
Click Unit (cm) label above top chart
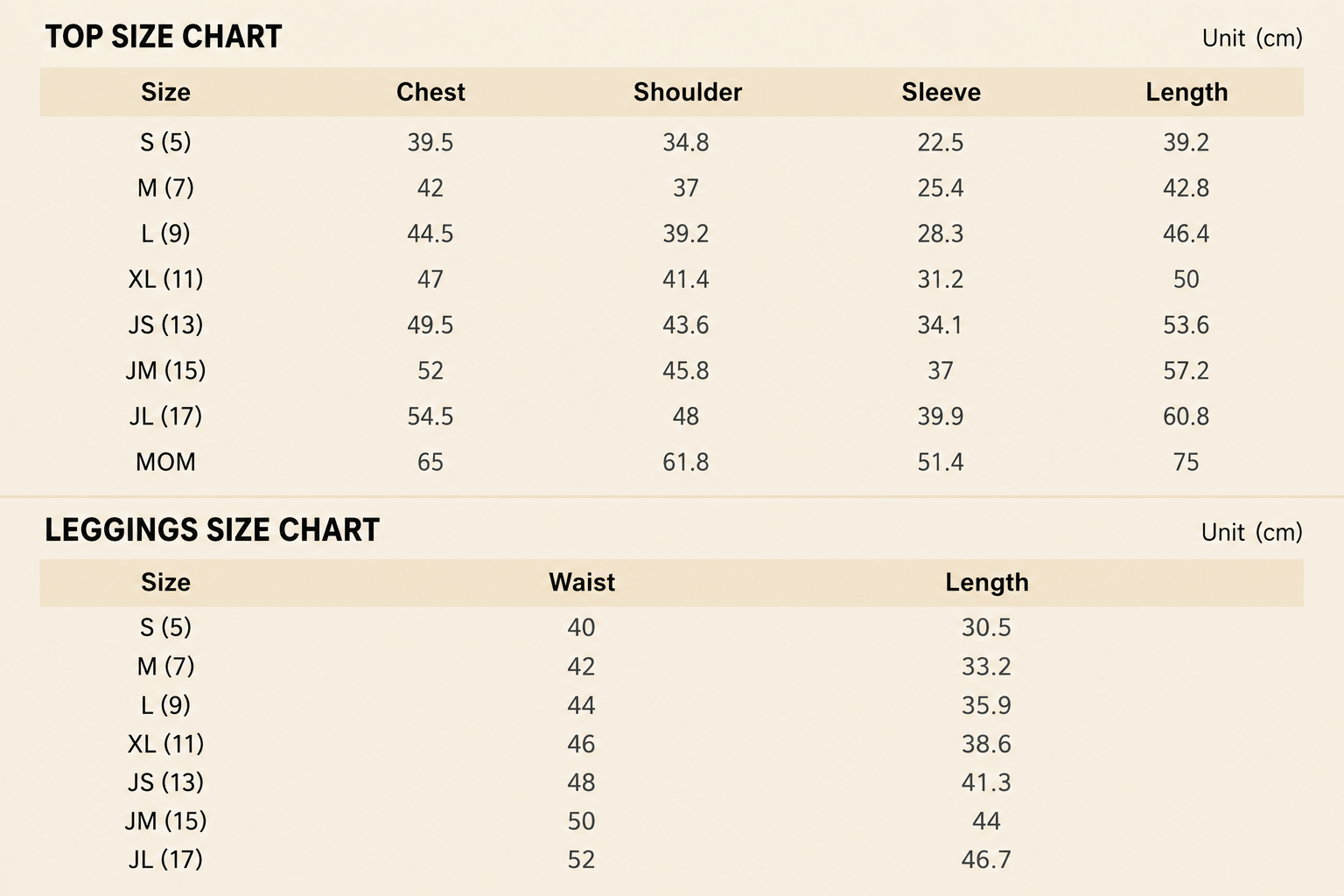pyautogui.click(x=1252, y=38)
